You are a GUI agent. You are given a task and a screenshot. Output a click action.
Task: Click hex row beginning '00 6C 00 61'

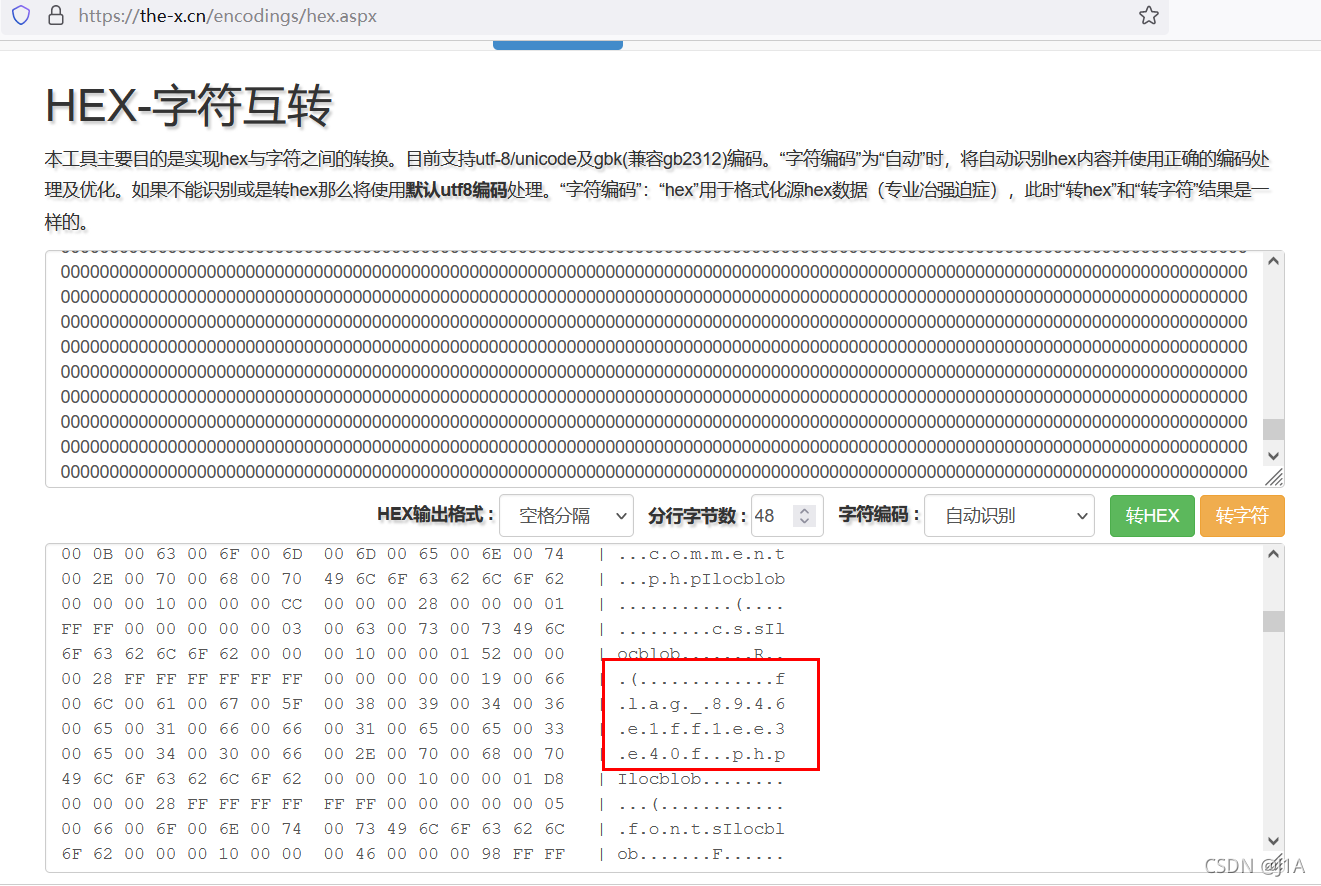point(313,704)
